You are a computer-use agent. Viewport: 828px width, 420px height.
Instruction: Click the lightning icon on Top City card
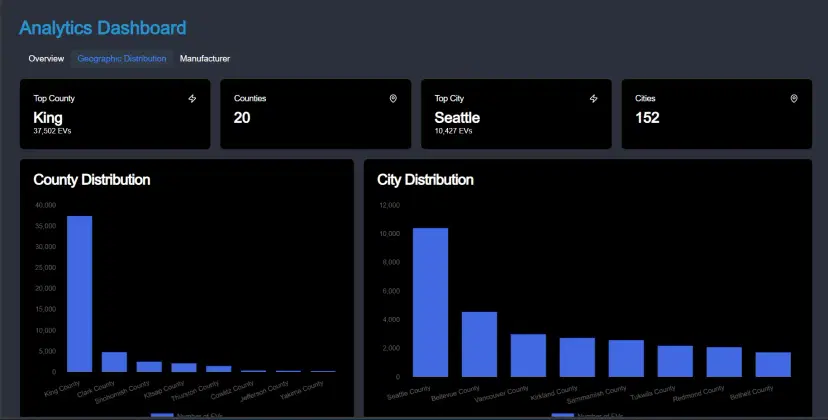click(x=593, y=99)
